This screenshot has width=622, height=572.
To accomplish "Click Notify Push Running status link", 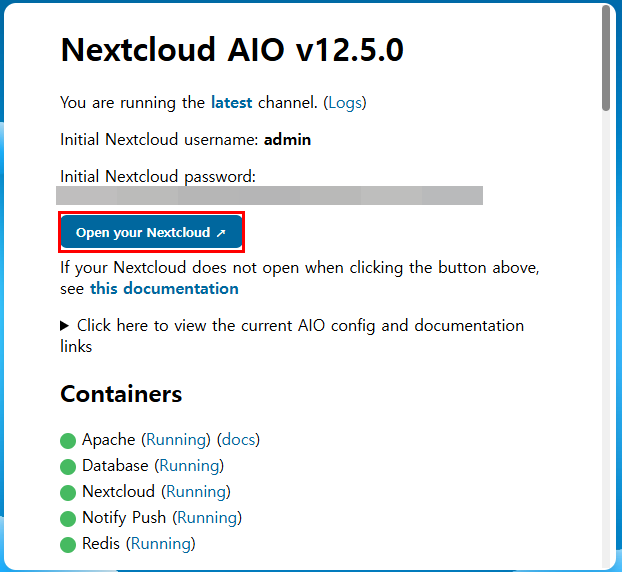I will point(208,517).
